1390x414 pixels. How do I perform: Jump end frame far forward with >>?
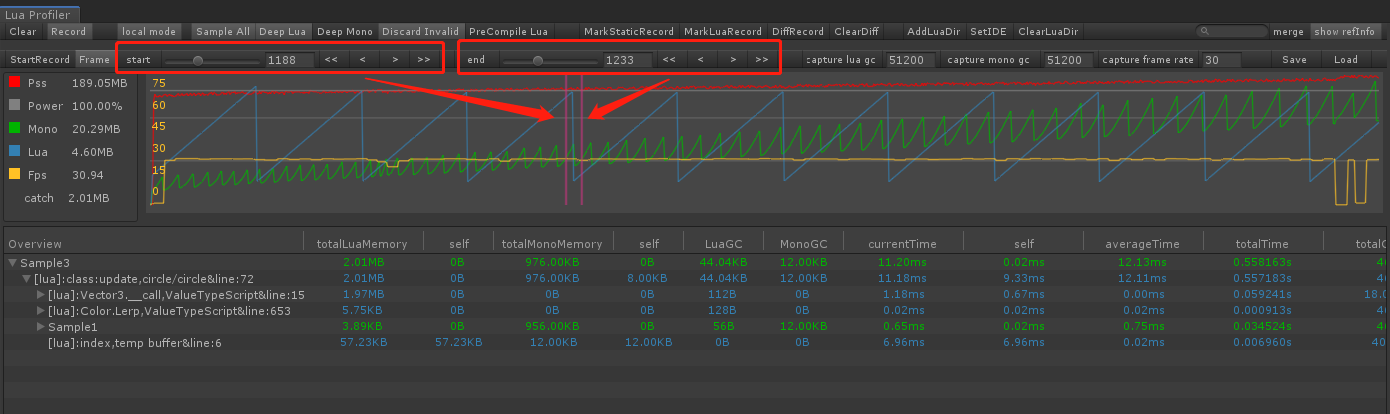tap(763, 60)
